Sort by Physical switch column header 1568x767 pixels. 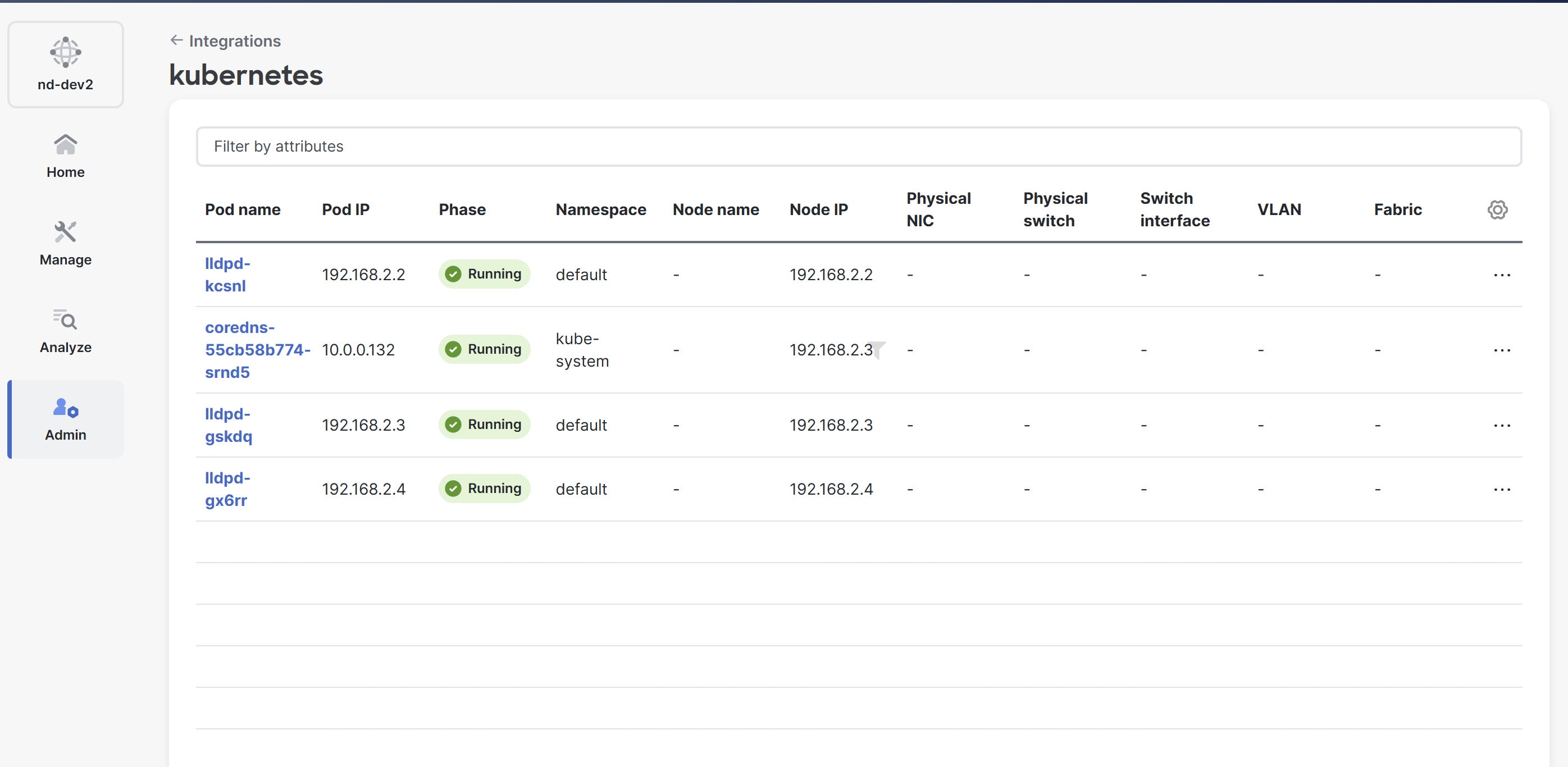coord(1055,210)
